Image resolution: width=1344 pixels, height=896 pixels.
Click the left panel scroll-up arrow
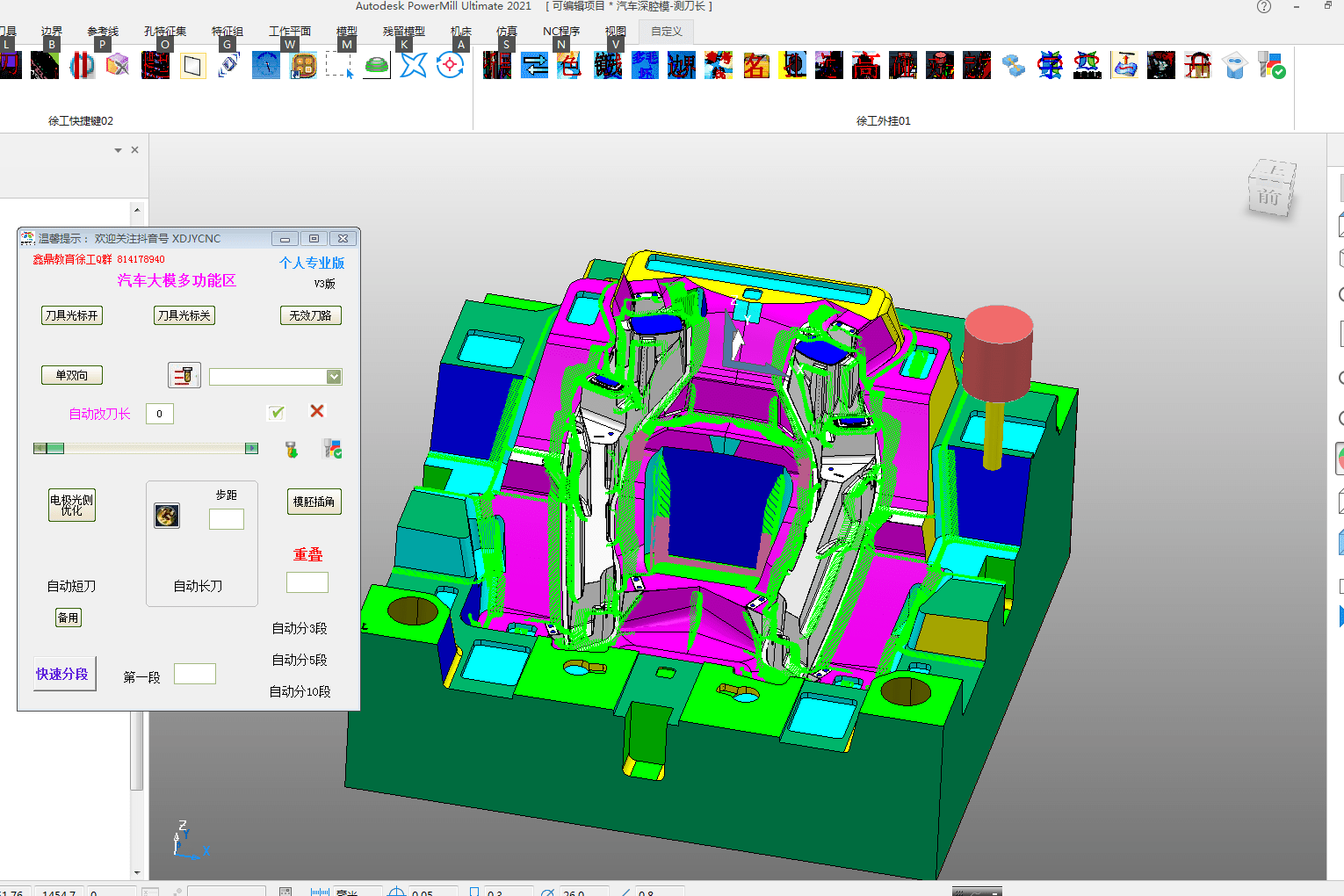(x=137, y=210)
